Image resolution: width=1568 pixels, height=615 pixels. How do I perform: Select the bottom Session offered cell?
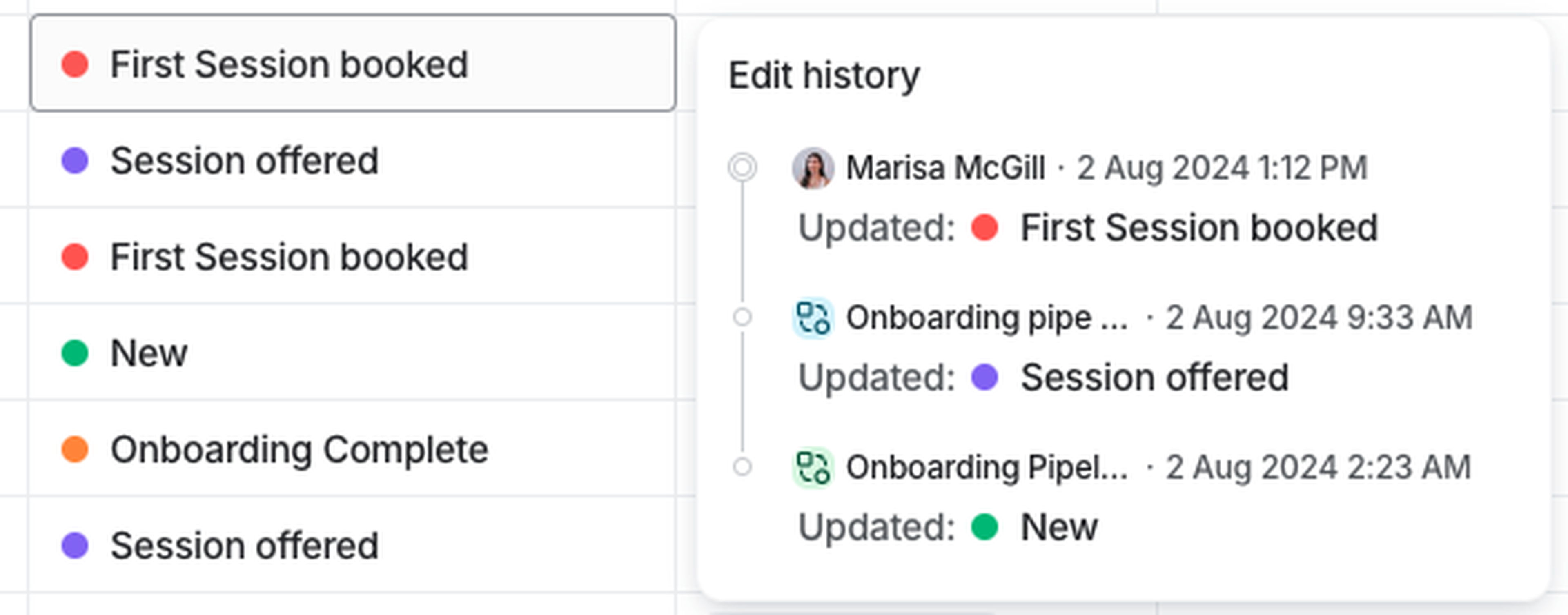click(x=352, y=545)
